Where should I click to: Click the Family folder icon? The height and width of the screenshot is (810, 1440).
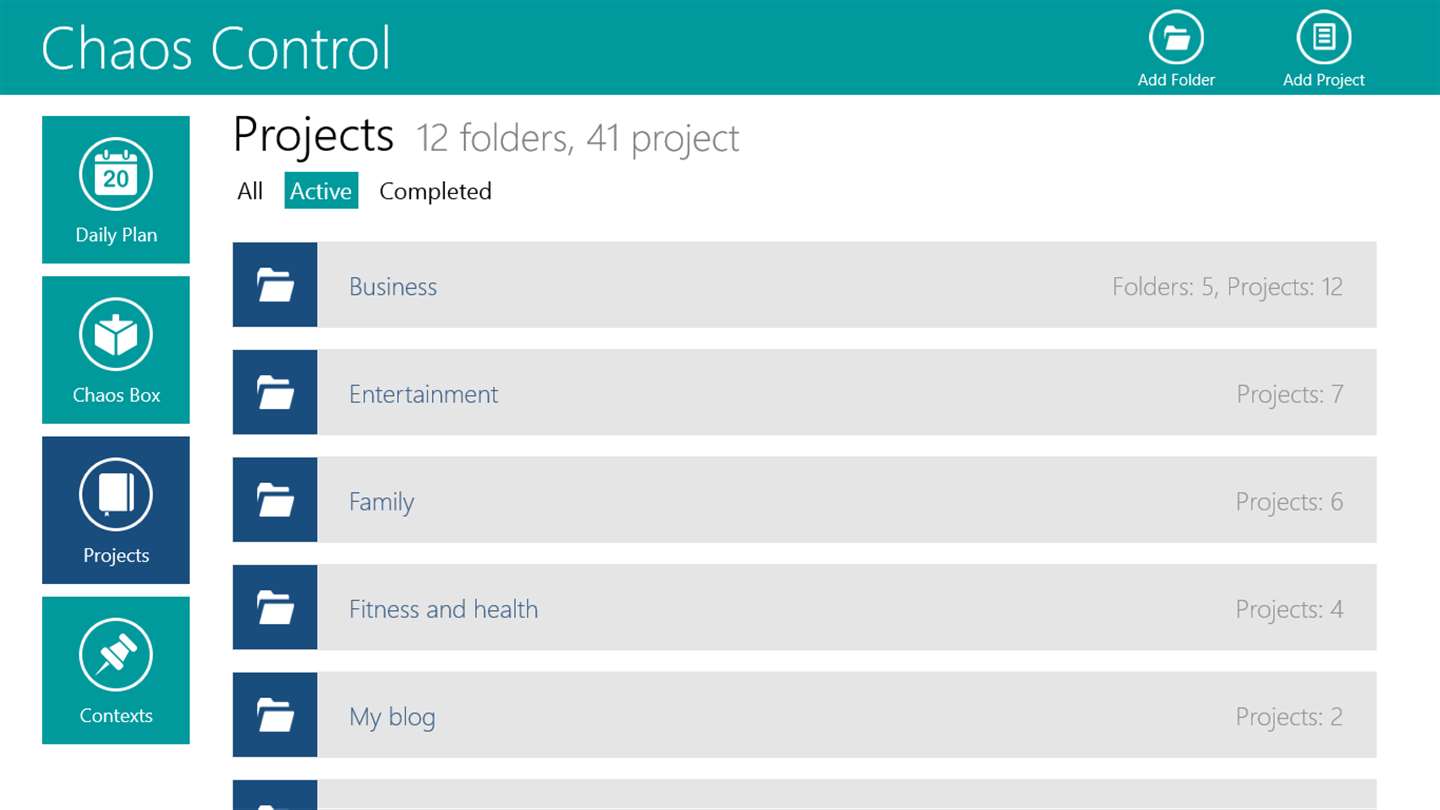275,500
